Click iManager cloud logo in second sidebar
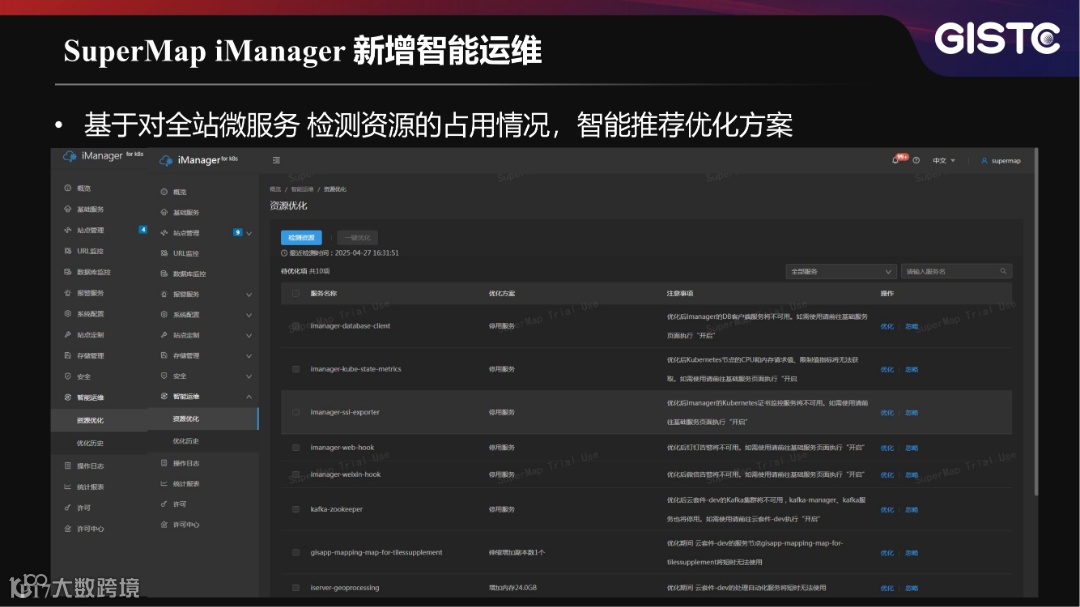The height and width of the screenshot is (607, 1080). click(x=166, y=160)
